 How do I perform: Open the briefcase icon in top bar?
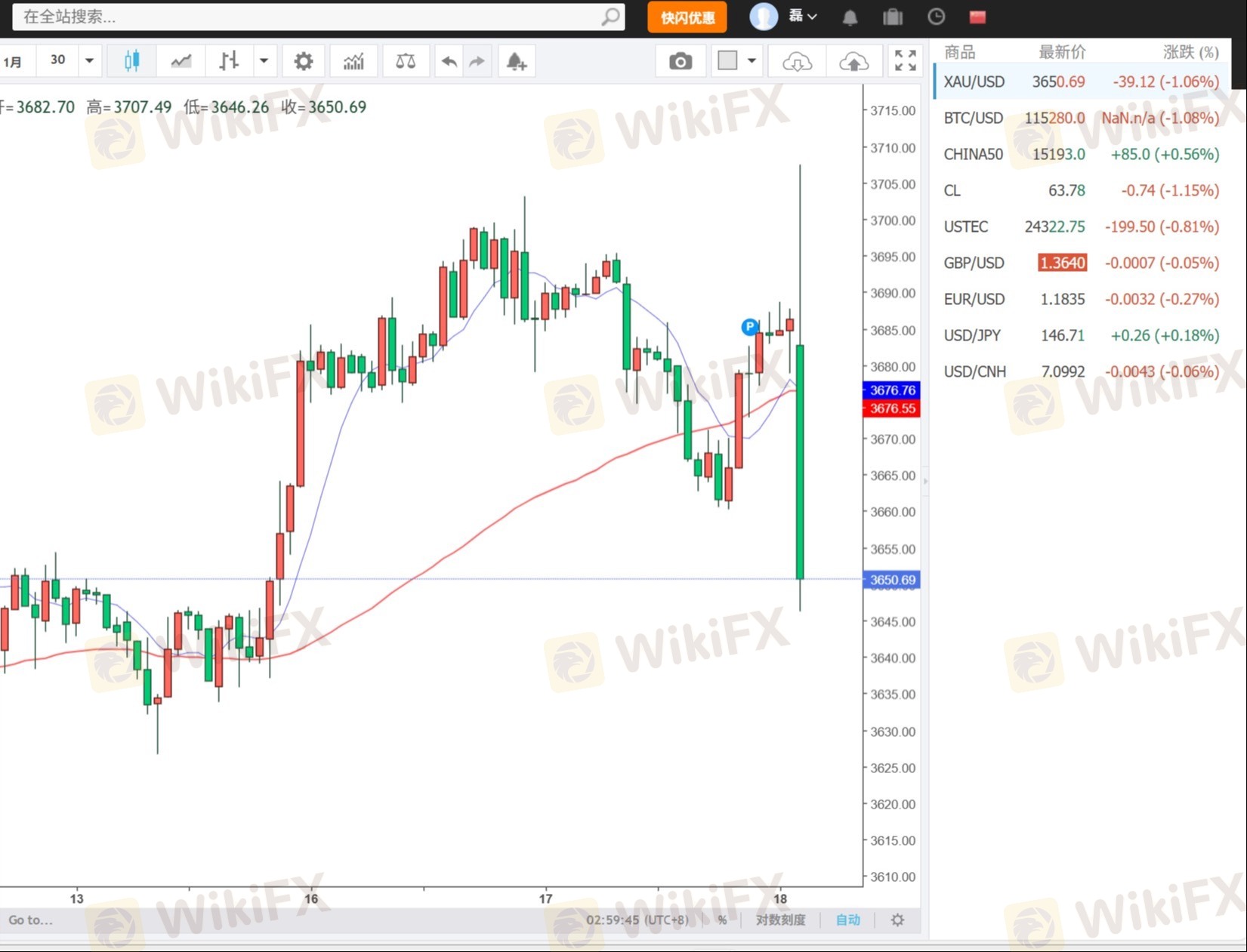point(893,17)
